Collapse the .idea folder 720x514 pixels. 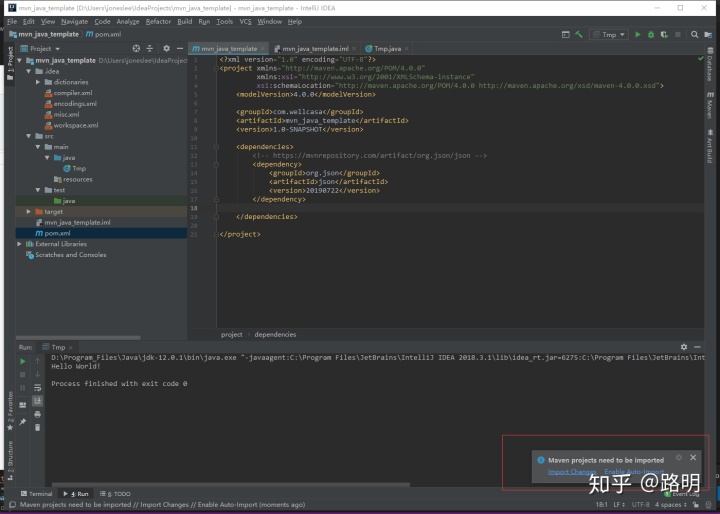(x=28, y=71)
